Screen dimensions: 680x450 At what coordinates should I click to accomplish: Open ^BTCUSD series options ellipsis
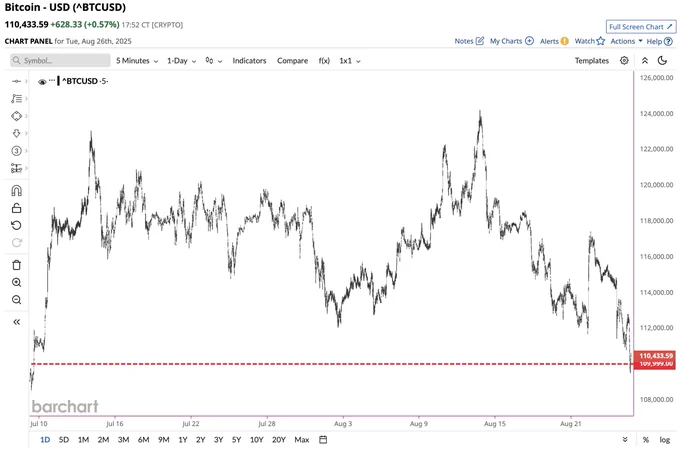click(52, 80)
